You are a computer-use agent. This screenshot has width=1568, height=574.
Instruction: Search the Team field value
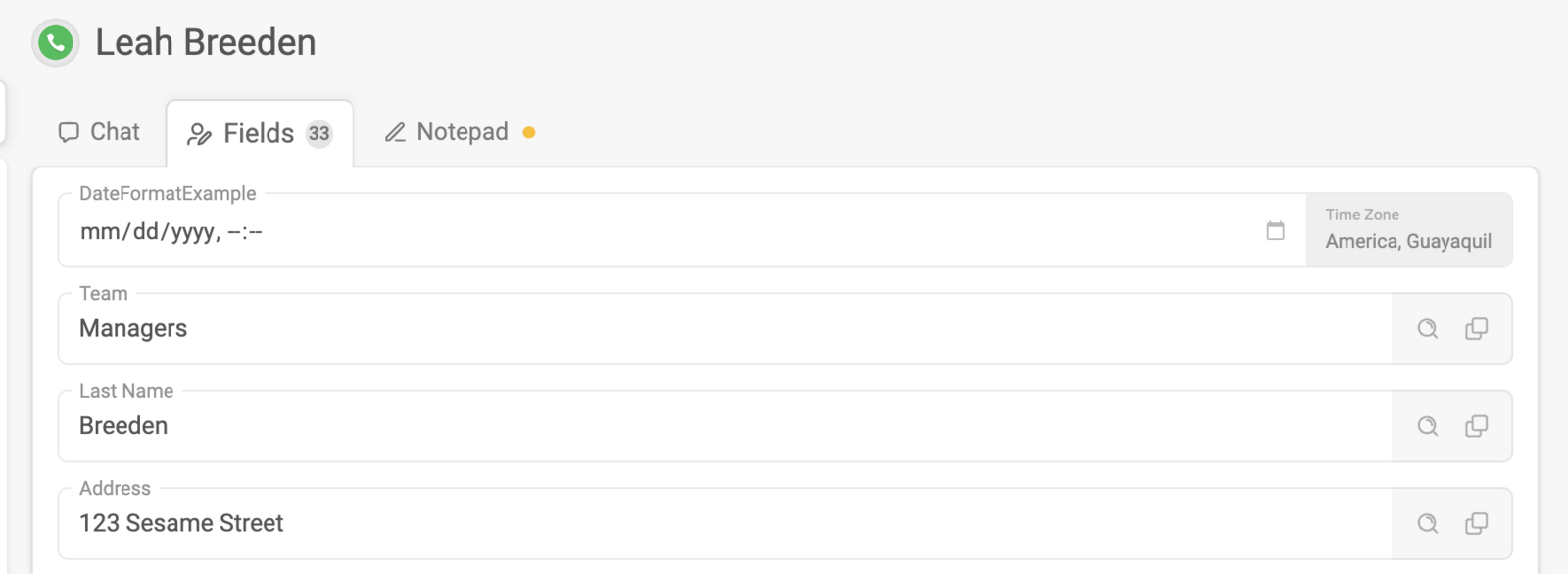(x=1428, y=329)
